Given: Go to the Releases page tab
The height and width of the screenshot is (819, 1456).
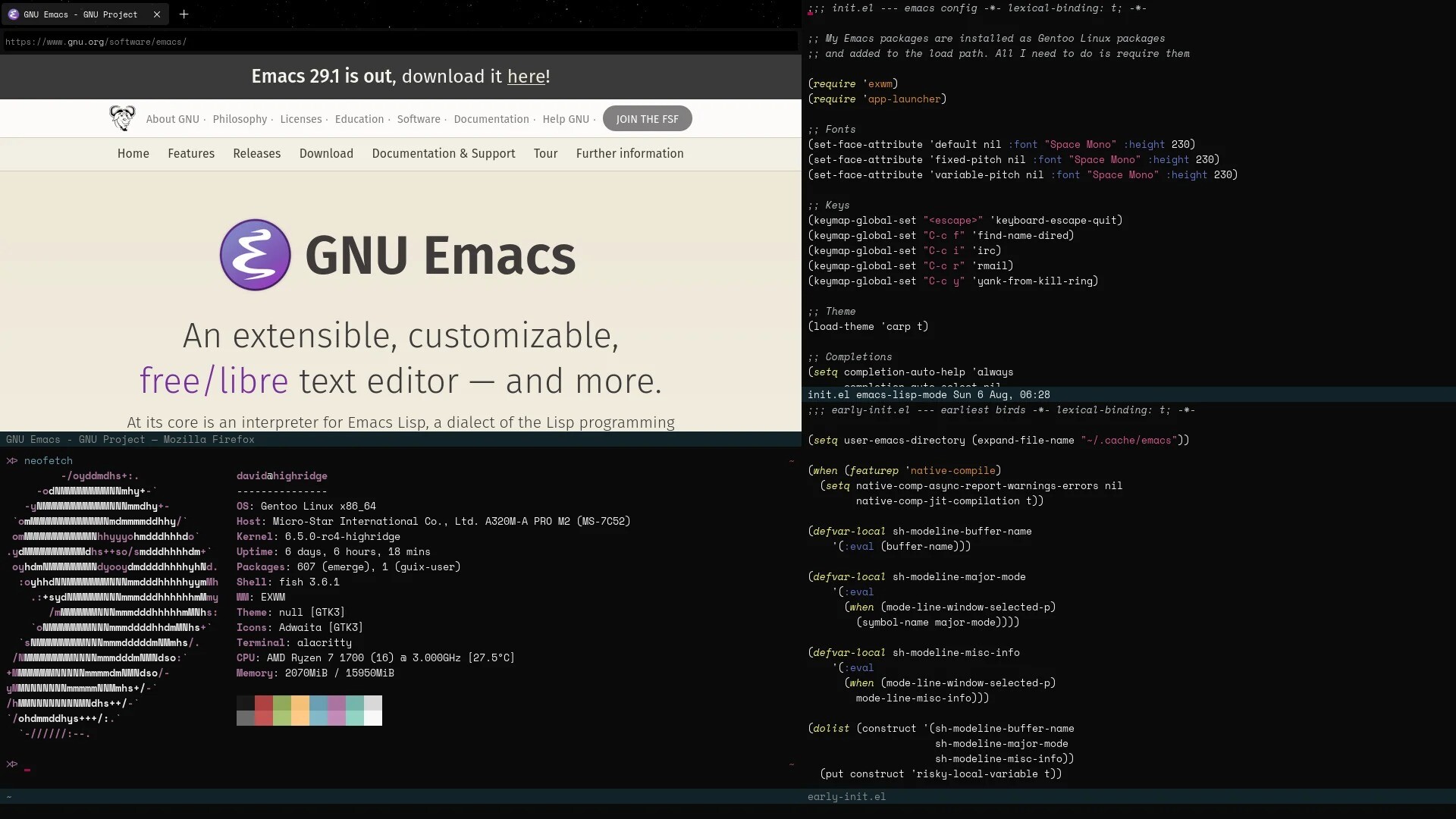Looking at the screenshot, I should [x=256, y=153].
